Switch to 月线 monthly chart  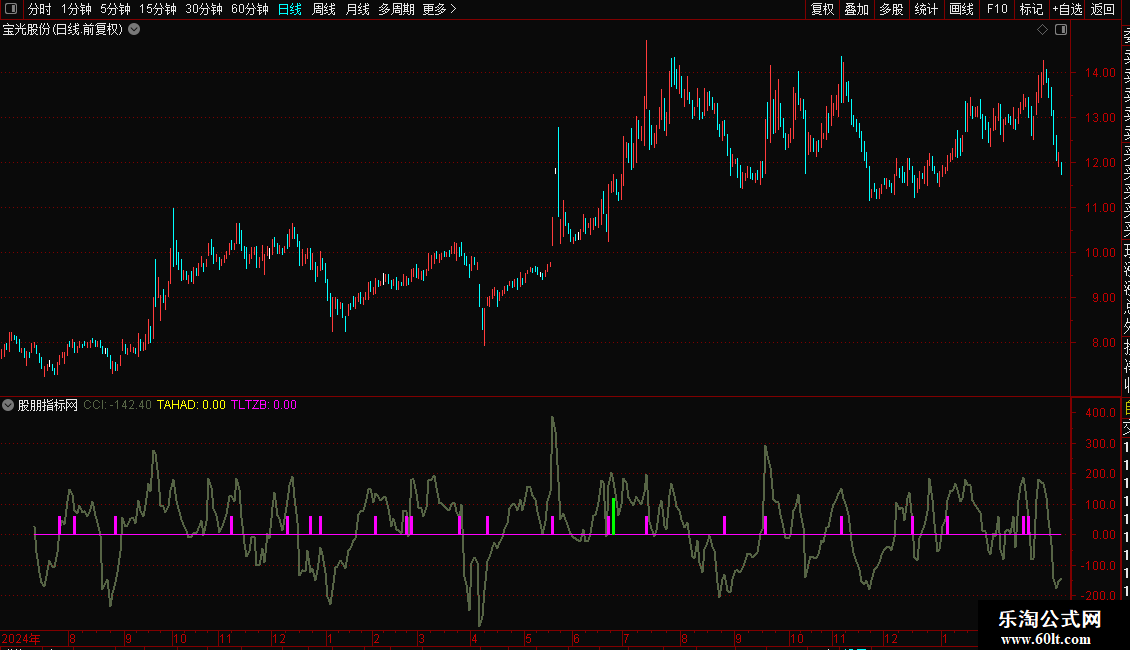click(357, 9)
